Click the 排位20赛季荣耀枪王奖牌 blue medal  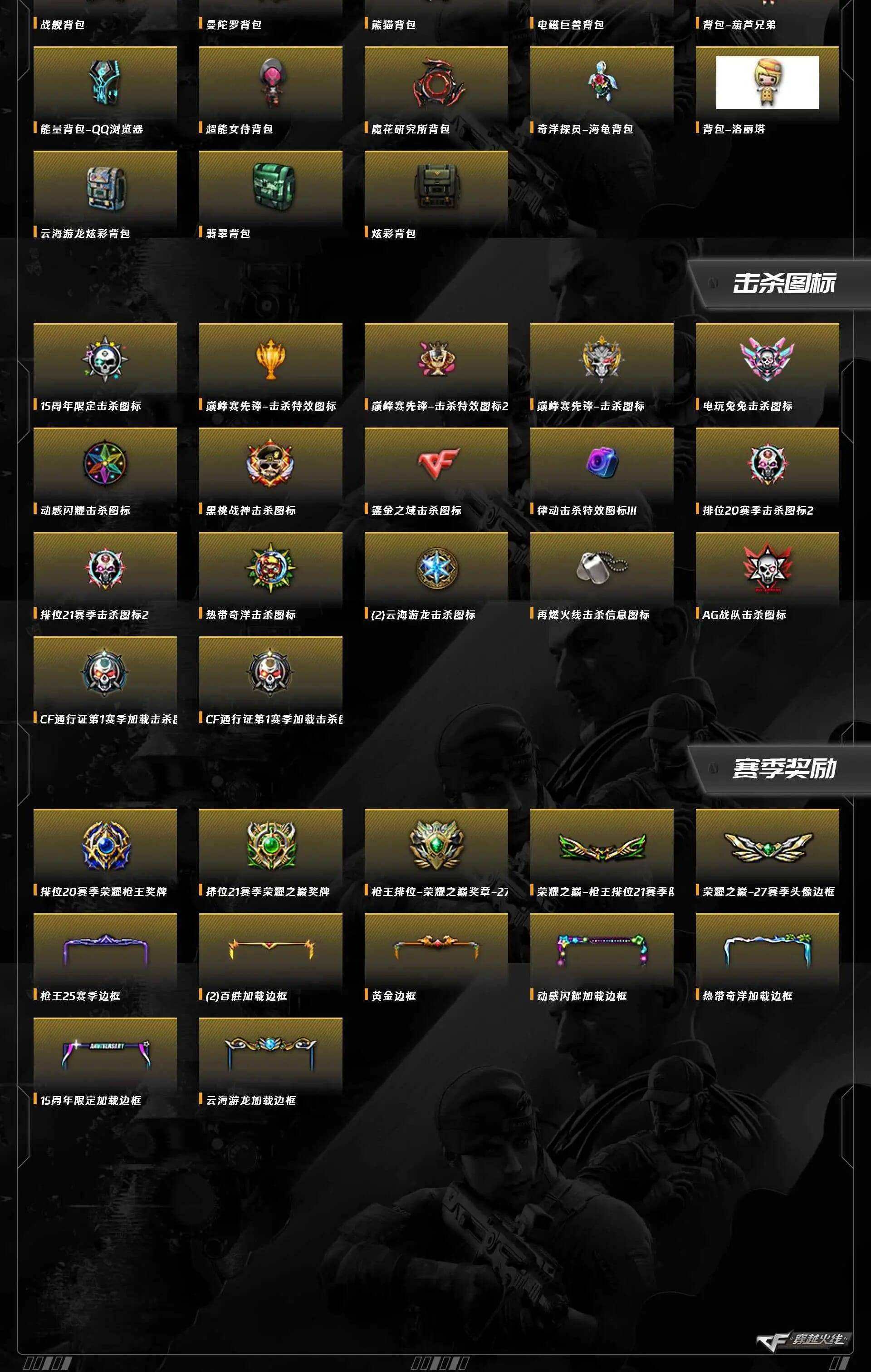105,845
